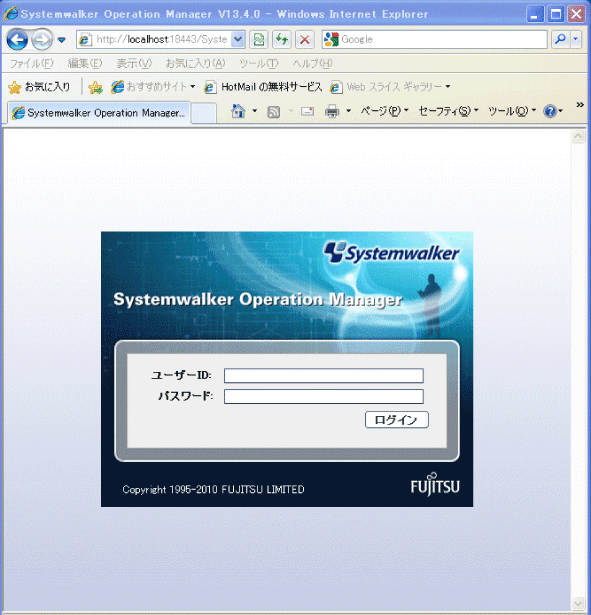This screenshot has height=615, width=591.
Task: Click the scrollbar up arrow
Action: [578, 136]
